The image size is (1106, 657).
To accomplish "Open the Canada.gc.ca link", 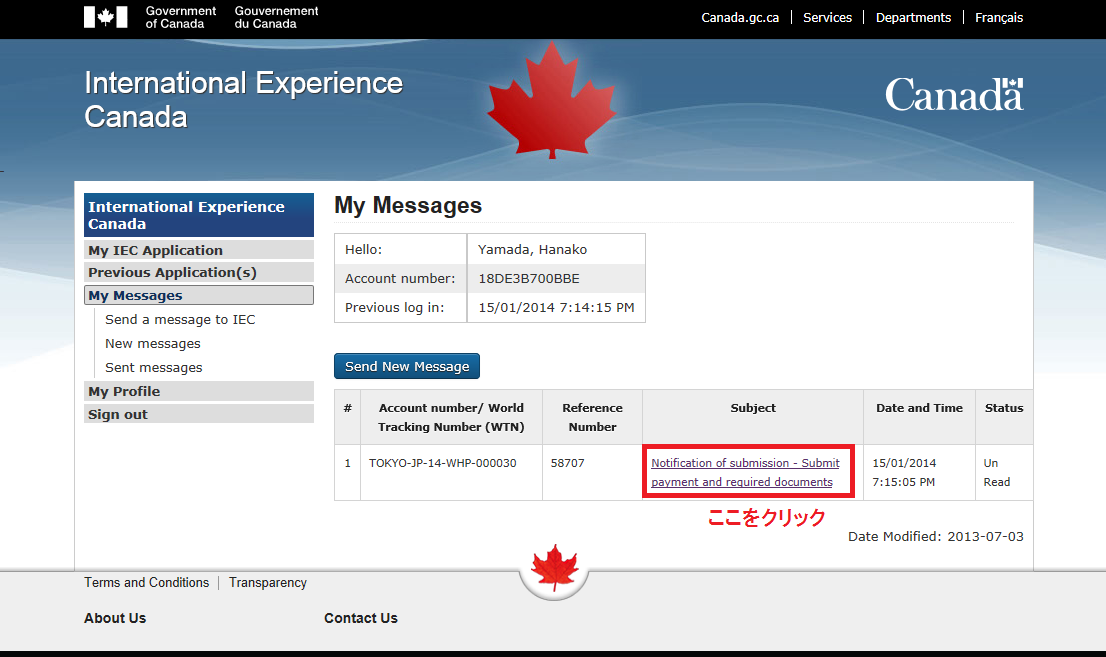I will (x=740, y=18).
